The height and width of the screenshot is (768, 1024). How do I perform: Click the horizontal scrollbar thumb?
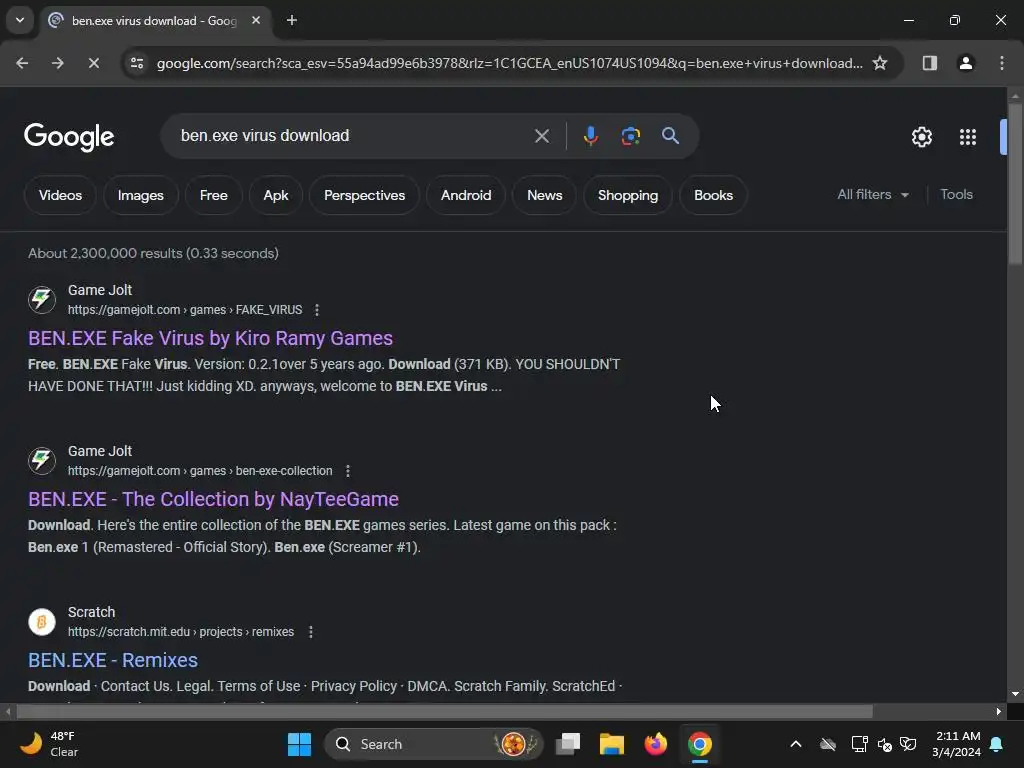[x=444, y=711]
